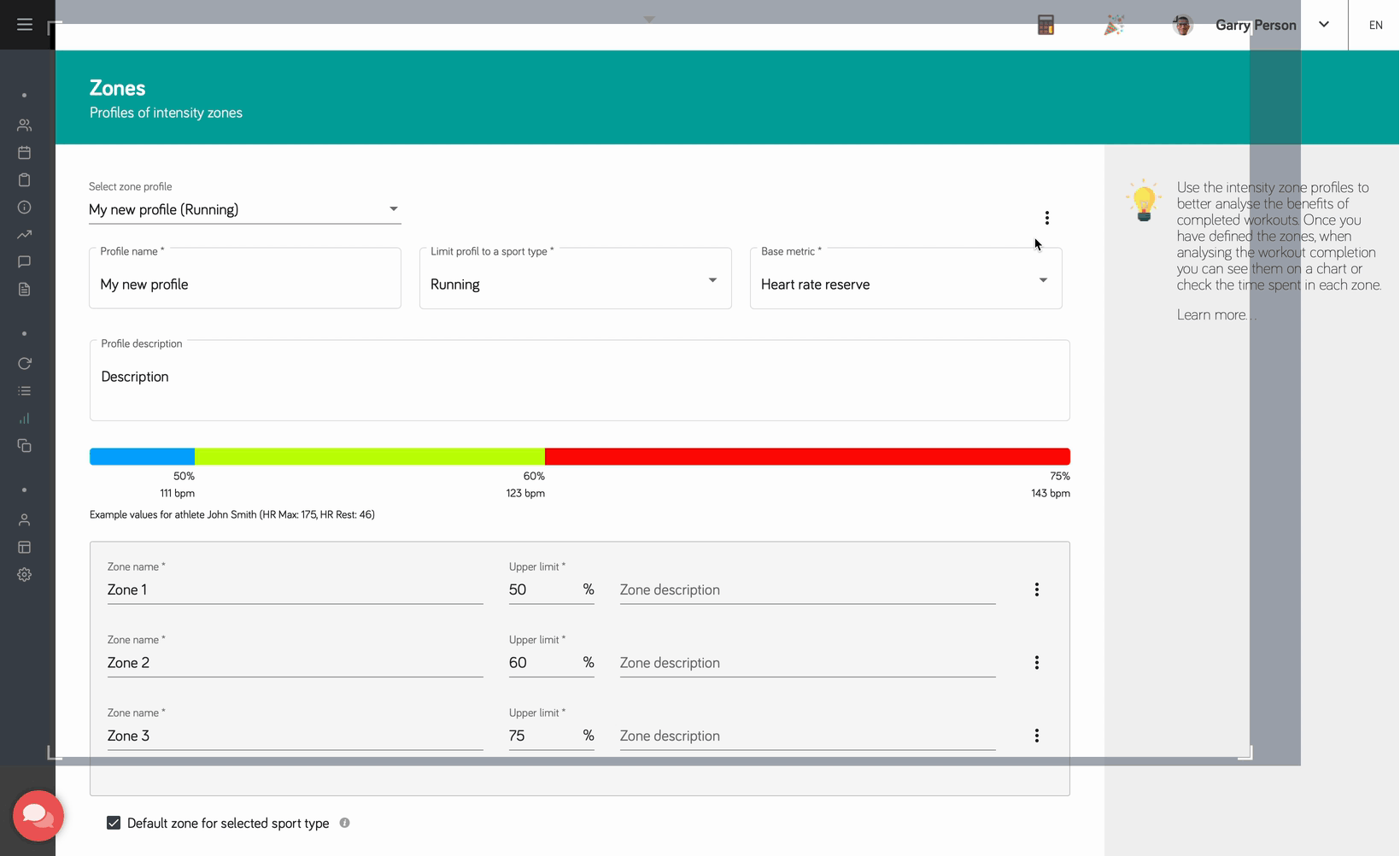The height and width of the screenshot is (856, 1400).
Task: Open the Base metric dropdown
Action: pyautogui.click(x=905, y=284)
